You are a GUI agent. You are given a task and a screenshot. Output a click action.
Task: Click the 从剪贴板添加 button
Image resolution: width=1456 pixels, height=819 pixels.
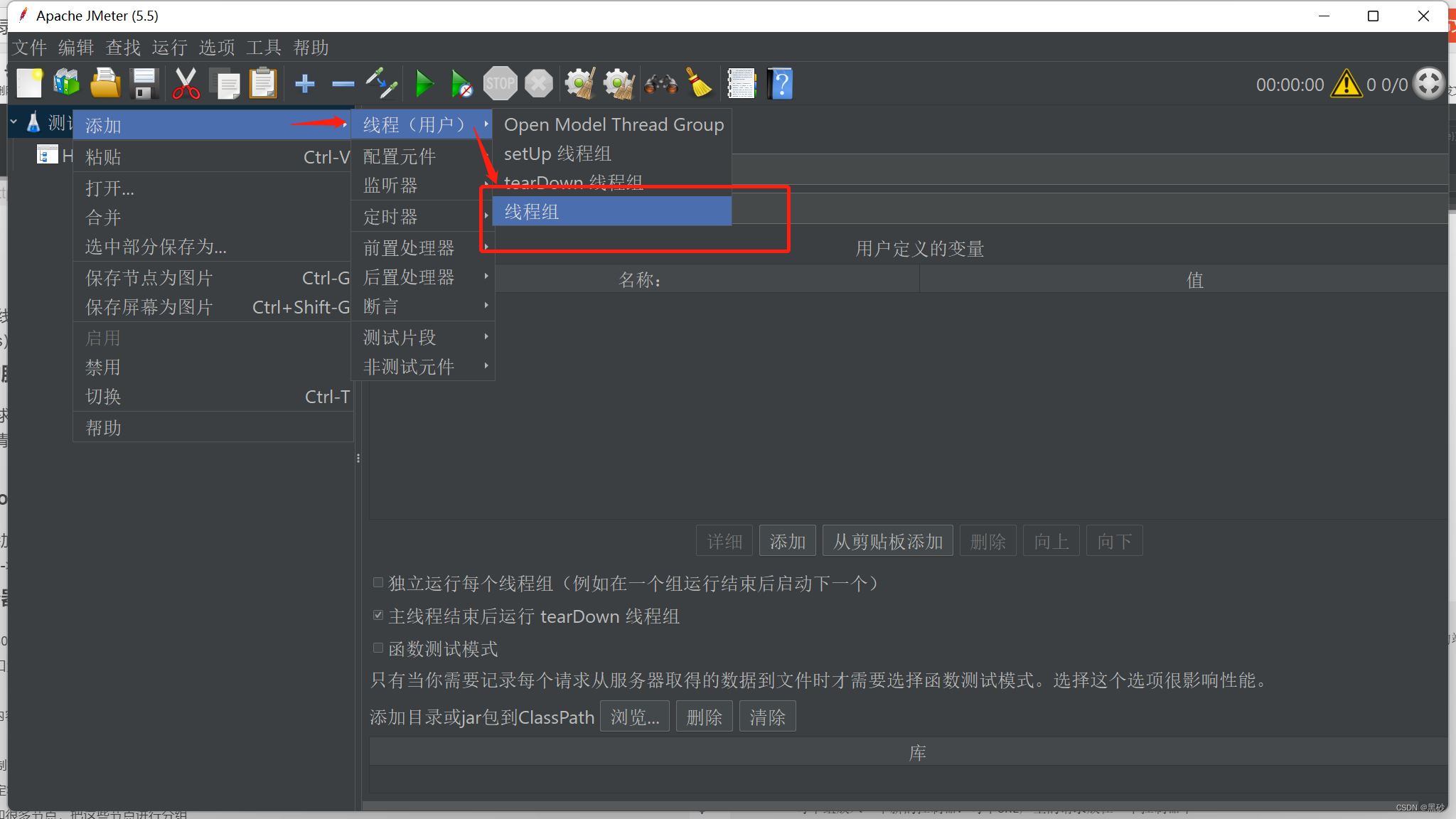pos(887,542)
